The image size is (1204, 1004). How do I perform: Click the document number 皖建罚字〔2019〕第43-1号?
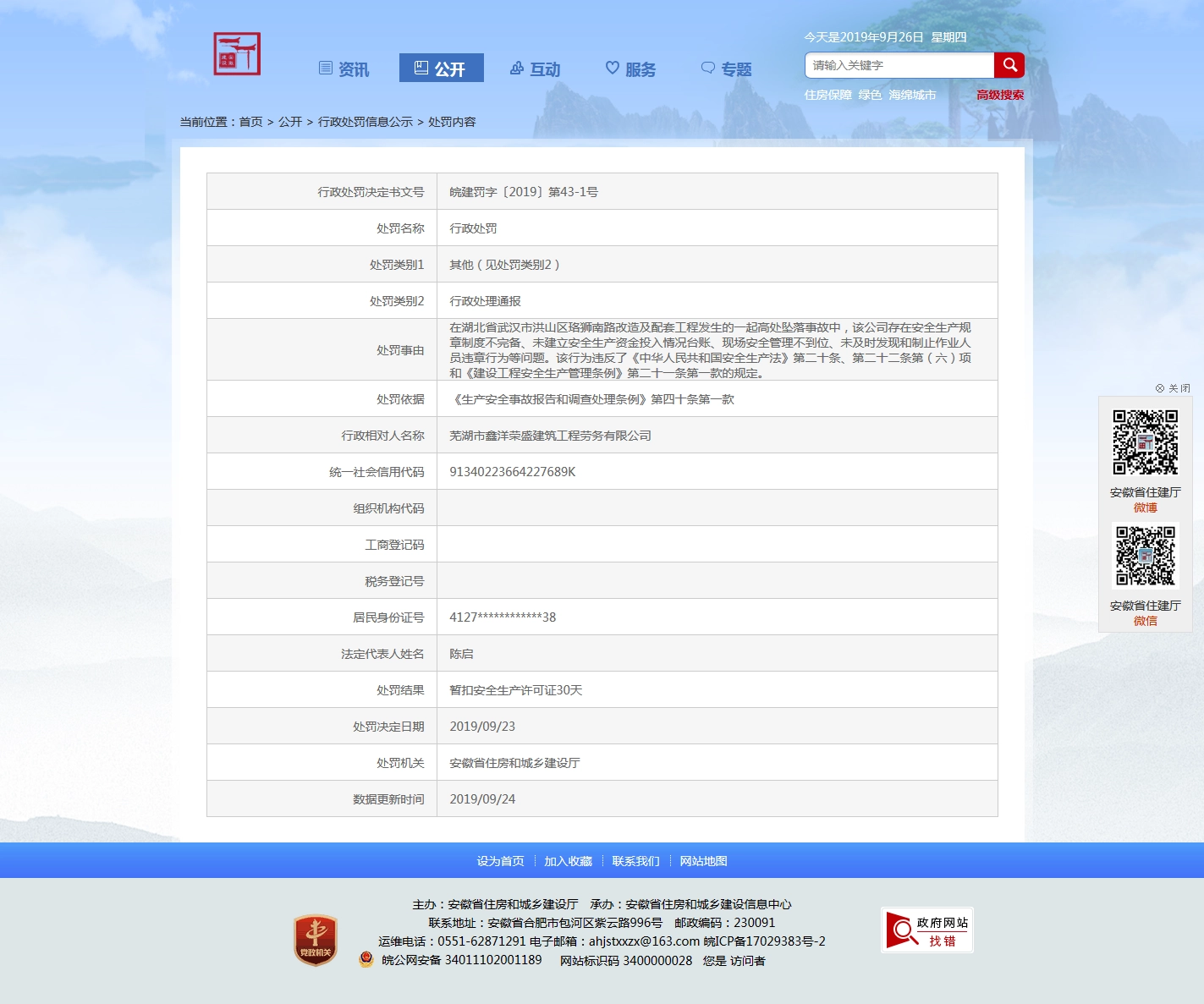tap(524, 192)
